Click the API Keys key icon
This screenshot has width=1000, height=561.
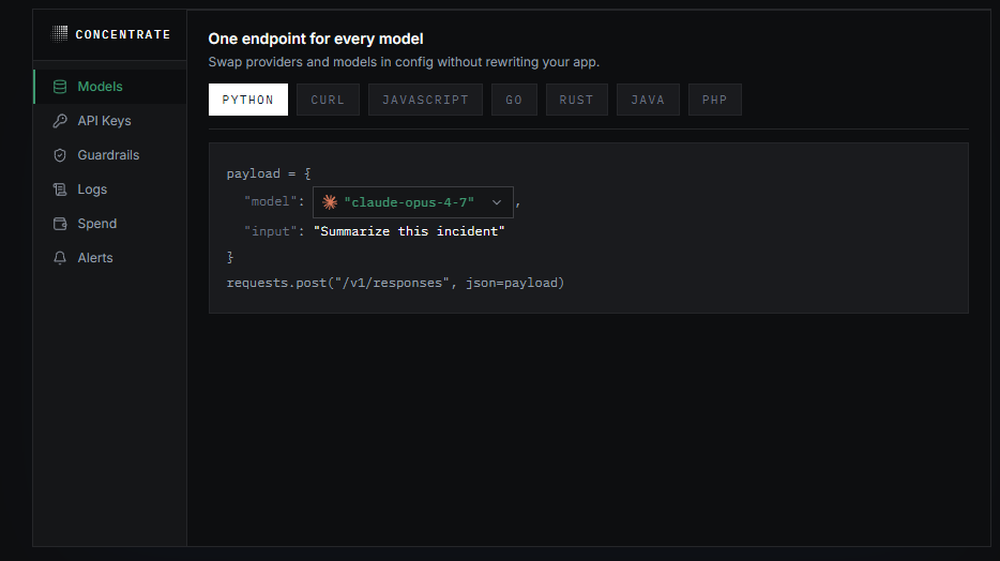point(60,121)
